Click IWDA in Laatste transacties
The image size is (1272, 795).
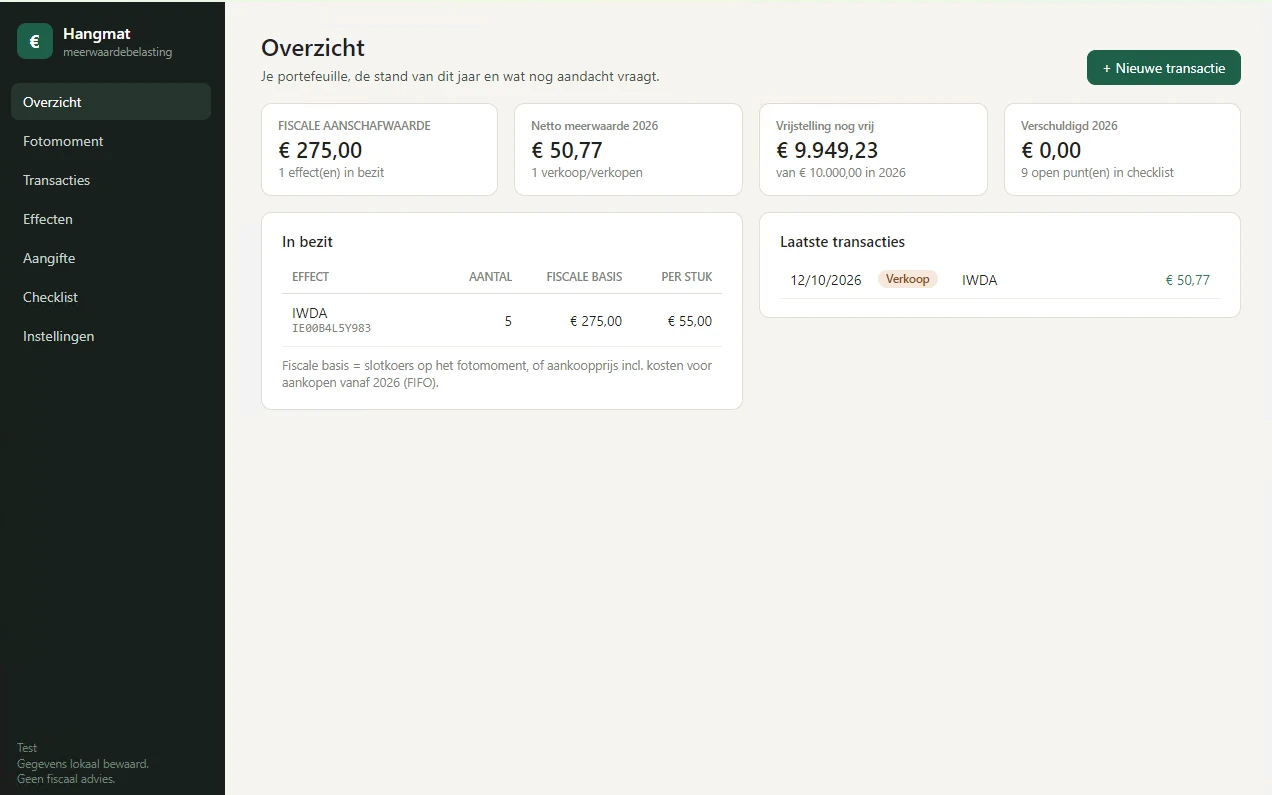click(980, 280)
